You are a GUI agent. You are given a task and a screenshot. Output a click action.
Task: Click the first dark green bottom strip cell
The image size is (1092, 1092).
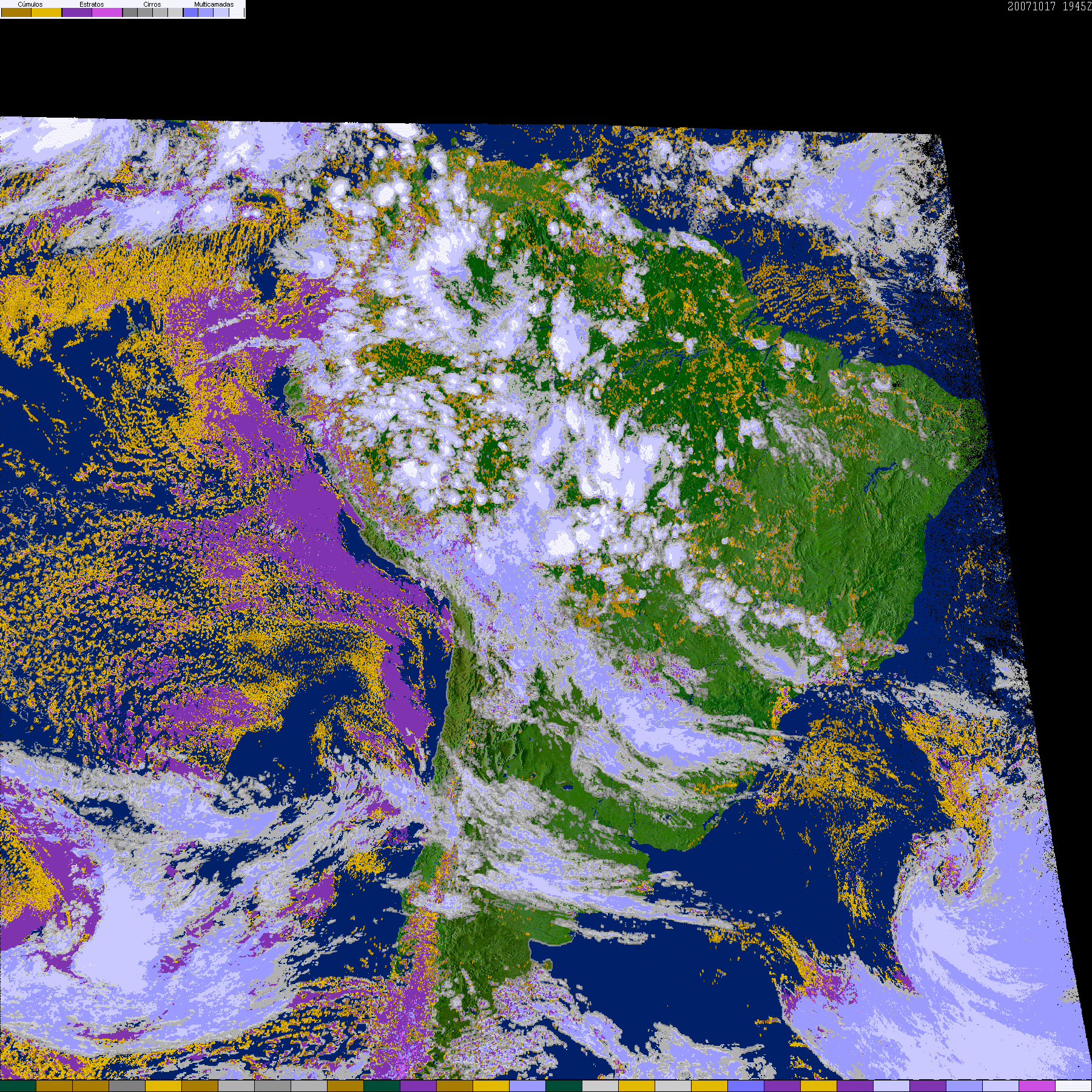point(18,1086)
